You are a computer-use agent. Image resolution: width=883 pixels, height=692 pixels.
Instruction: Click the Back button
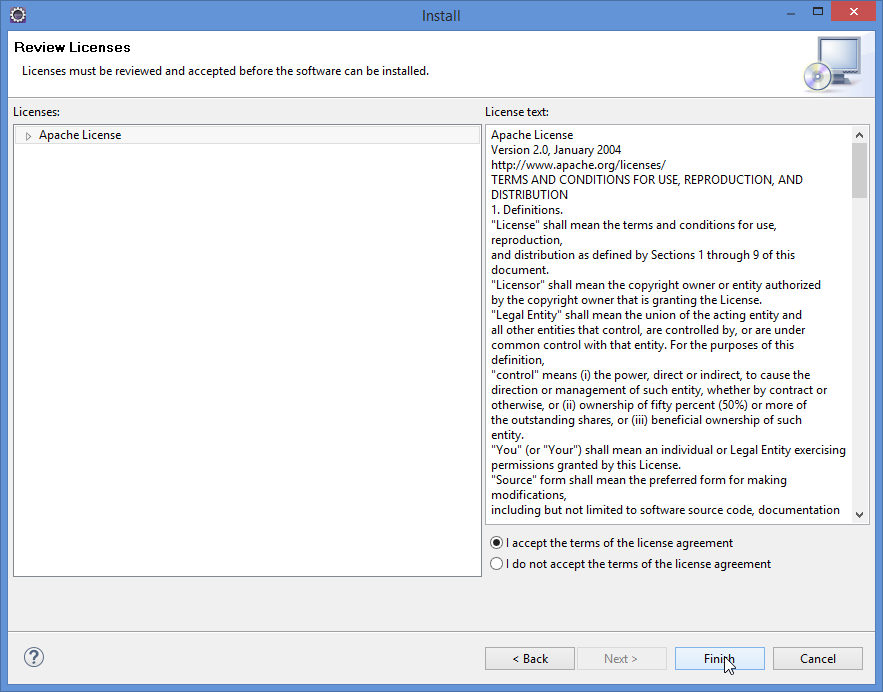pyautogui.click(x=530, y=659)
